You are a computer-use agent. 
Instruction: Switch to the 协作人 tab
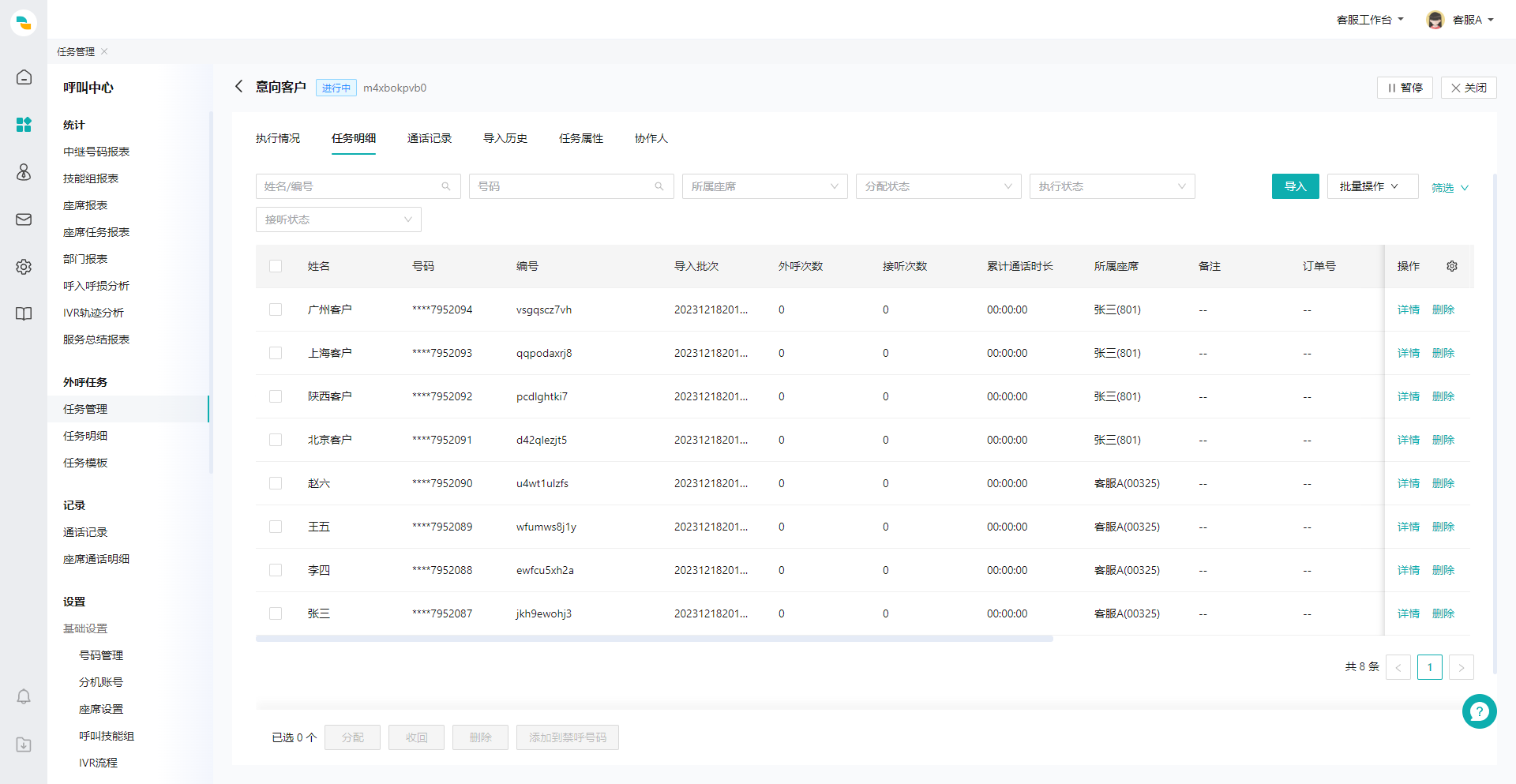pyautogui.click(x=651, y=138)
